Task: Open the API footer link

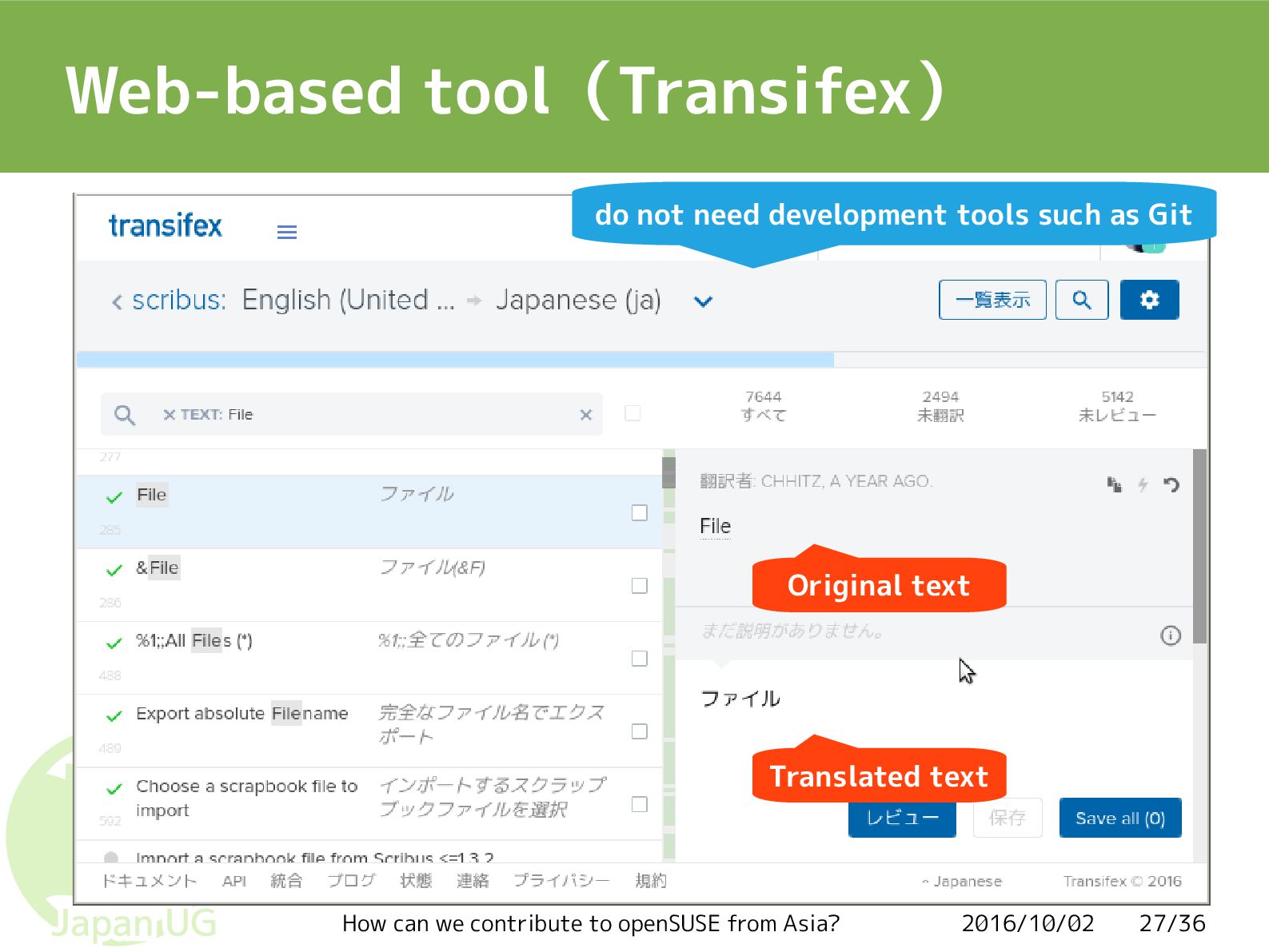Action: [x=234, y=881]
